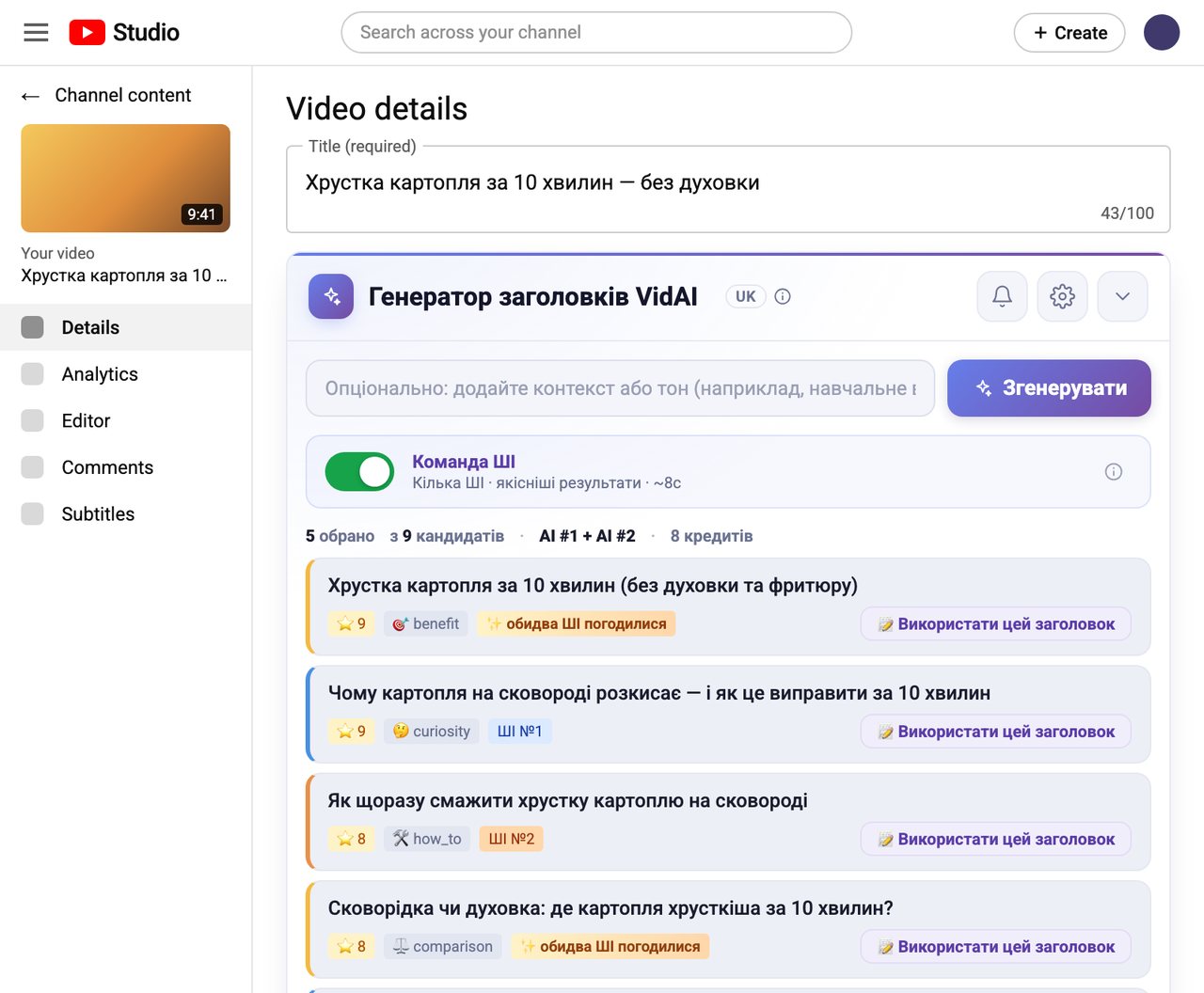Toggle the Команда ШІ switch off

coord(360,472)
